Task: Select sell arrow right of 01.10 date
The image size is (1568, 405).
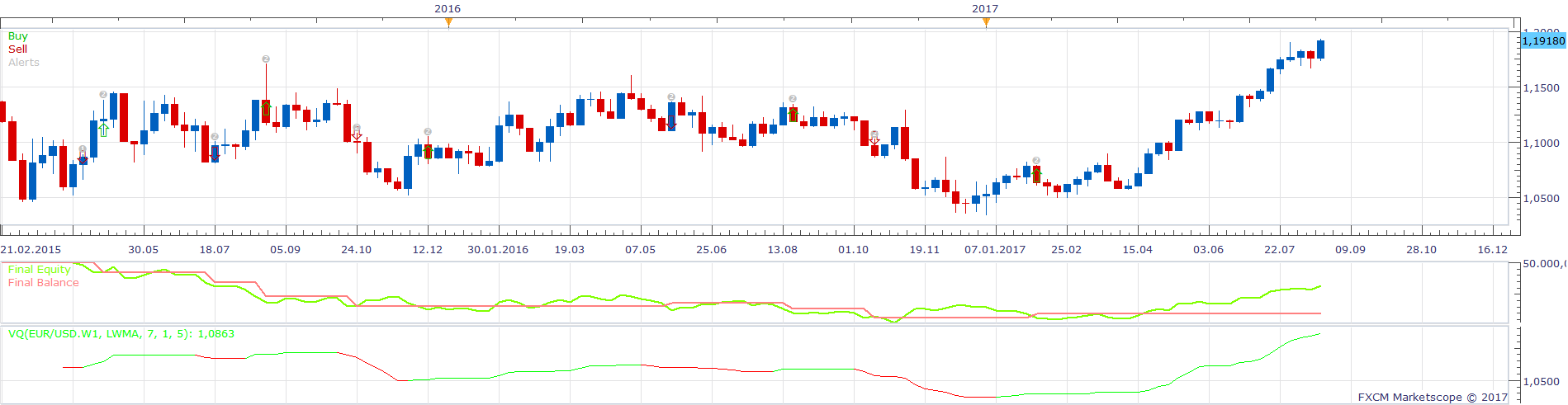Action: coord(874,140)
